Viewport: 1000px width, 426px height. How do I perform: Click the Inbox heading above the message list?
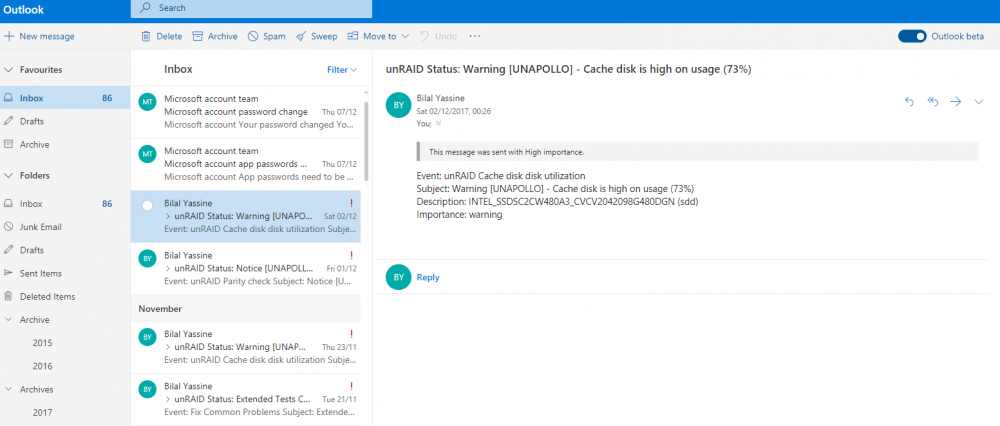point(178,69)
